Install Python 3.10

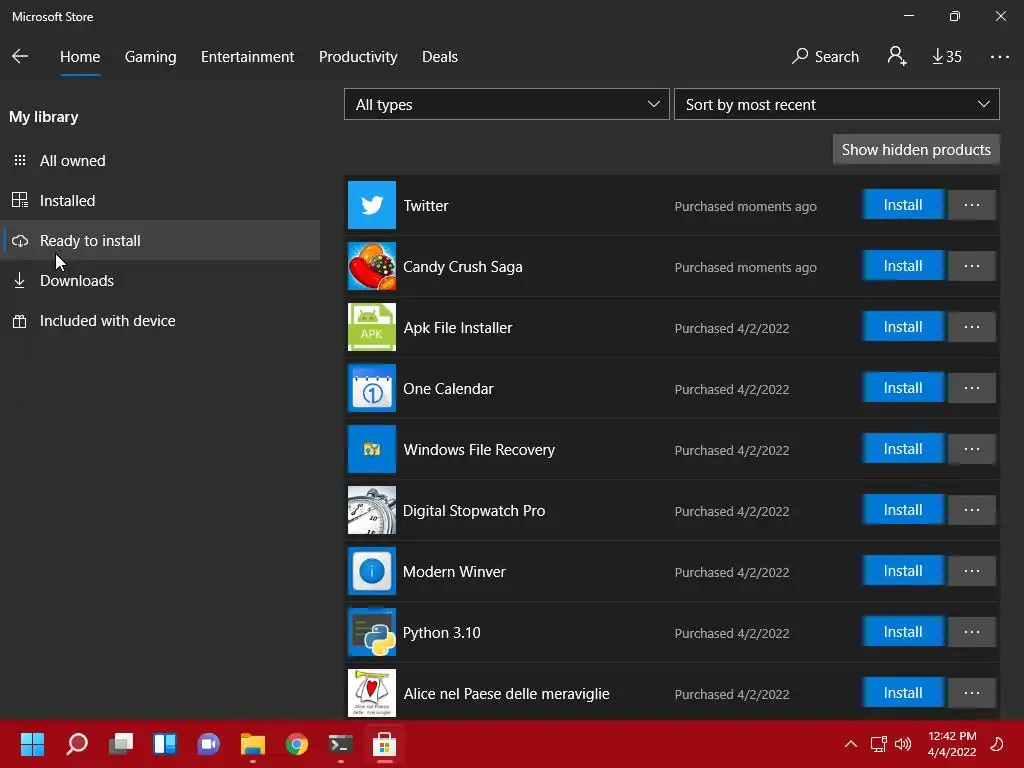(x=903, y=632)
